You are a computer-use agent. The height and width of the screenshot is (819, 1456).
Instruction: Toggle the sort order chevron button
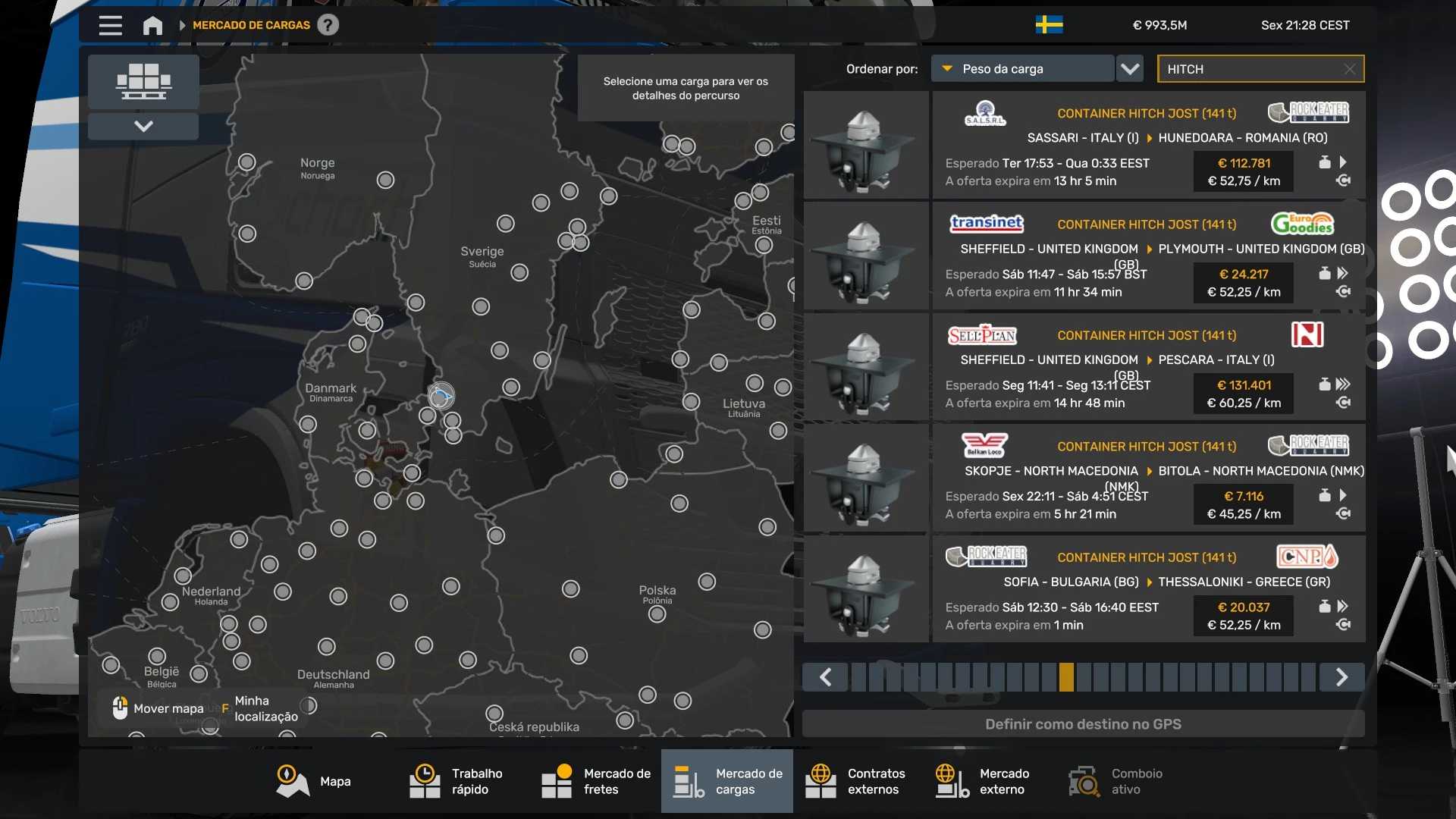[1130, 69]
